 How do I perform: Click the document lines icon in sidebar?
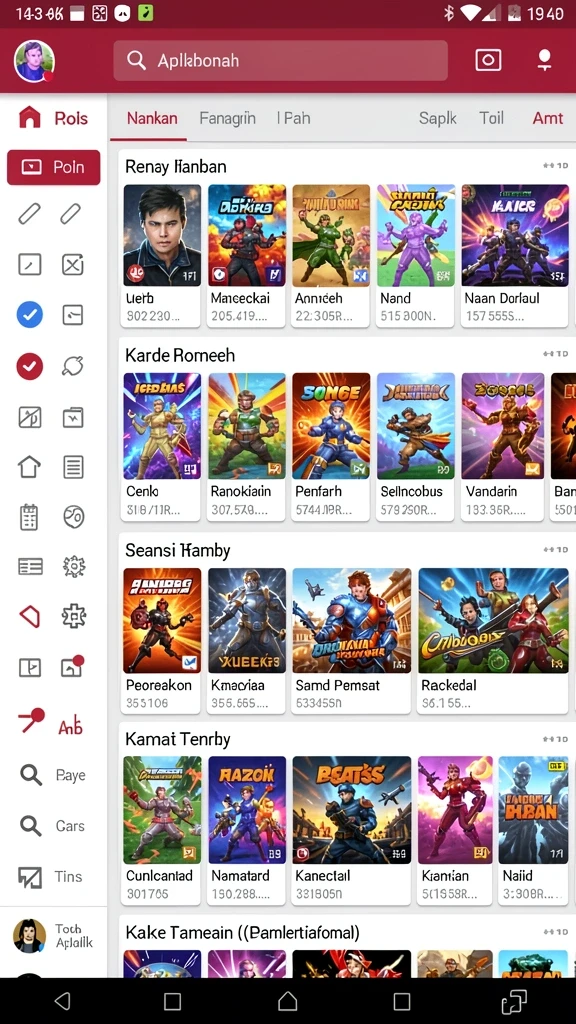pyautogui.click(x=72, y=467)
